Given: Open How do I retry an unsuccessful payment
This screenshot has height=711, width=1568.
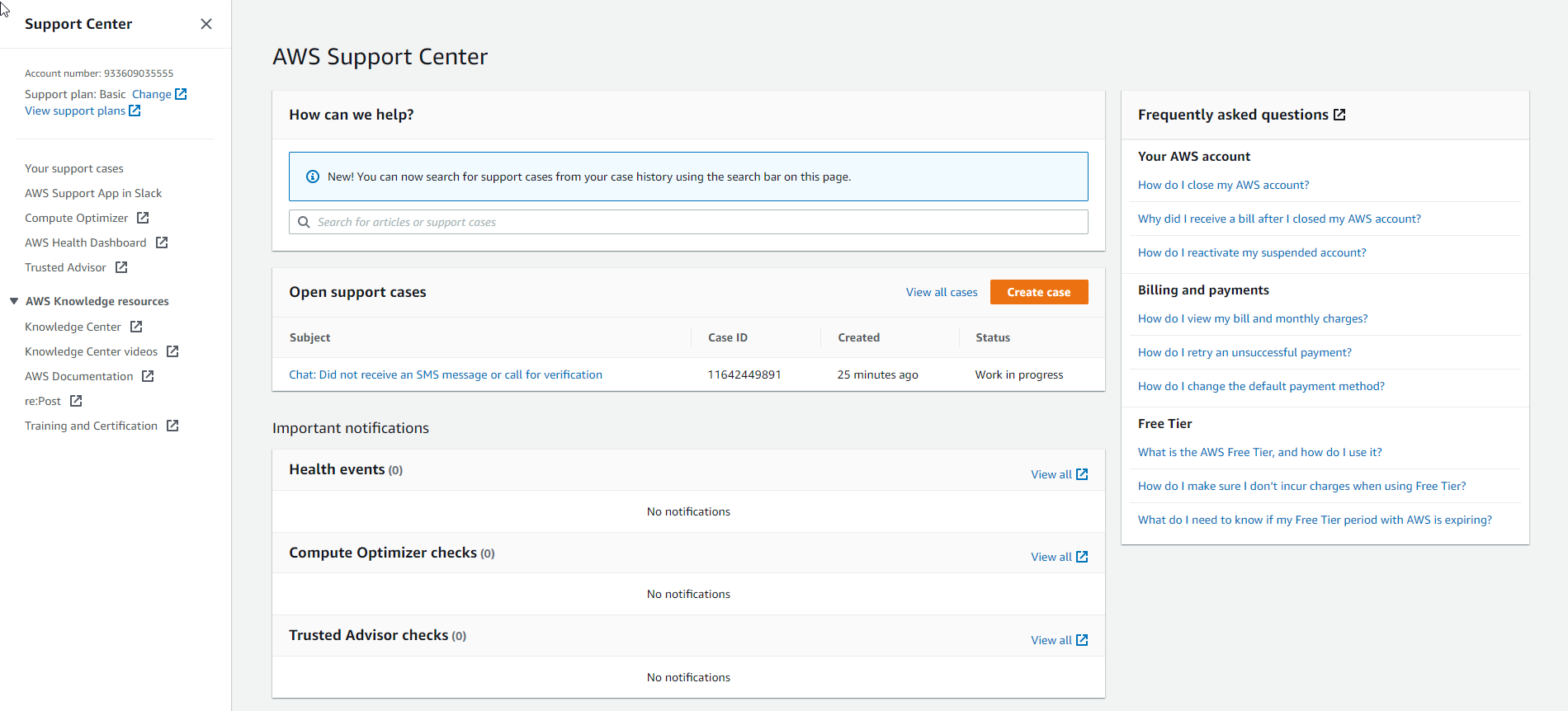Looking at the screenshot, I should tap(1244, 352).
